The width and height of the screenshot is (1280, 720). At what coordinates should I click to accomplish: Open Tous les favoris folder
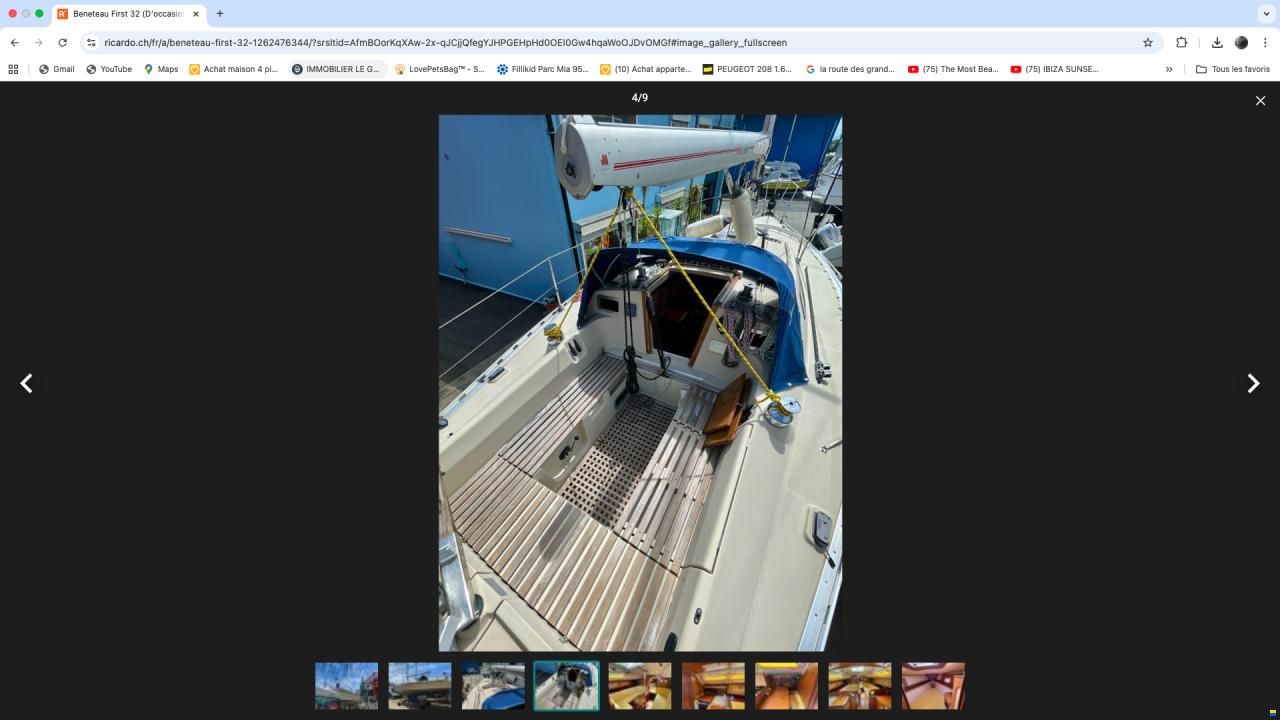pyautogui.click(x=1233, y=69)
